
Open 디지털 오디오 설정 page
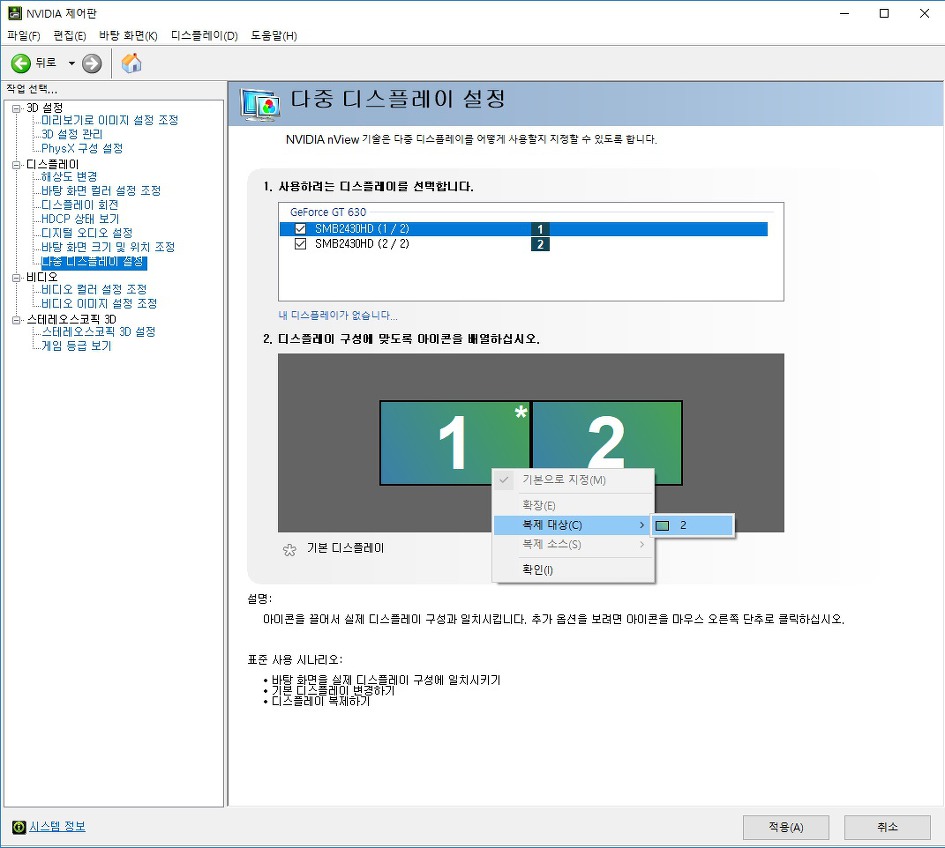tap(87, 233)
